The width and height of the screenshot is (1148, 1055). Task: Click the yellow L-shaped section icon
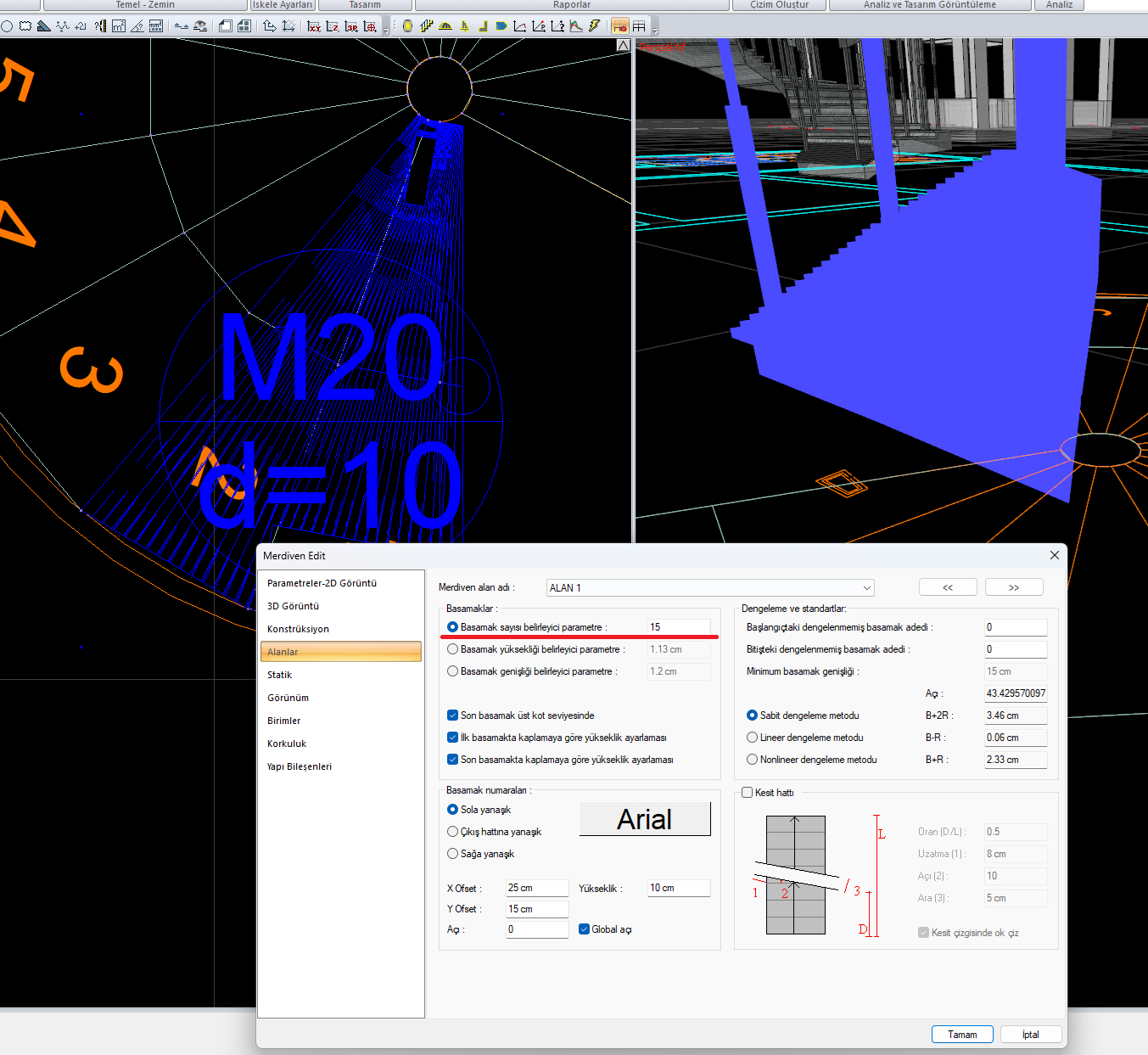(x=484, y=26)
